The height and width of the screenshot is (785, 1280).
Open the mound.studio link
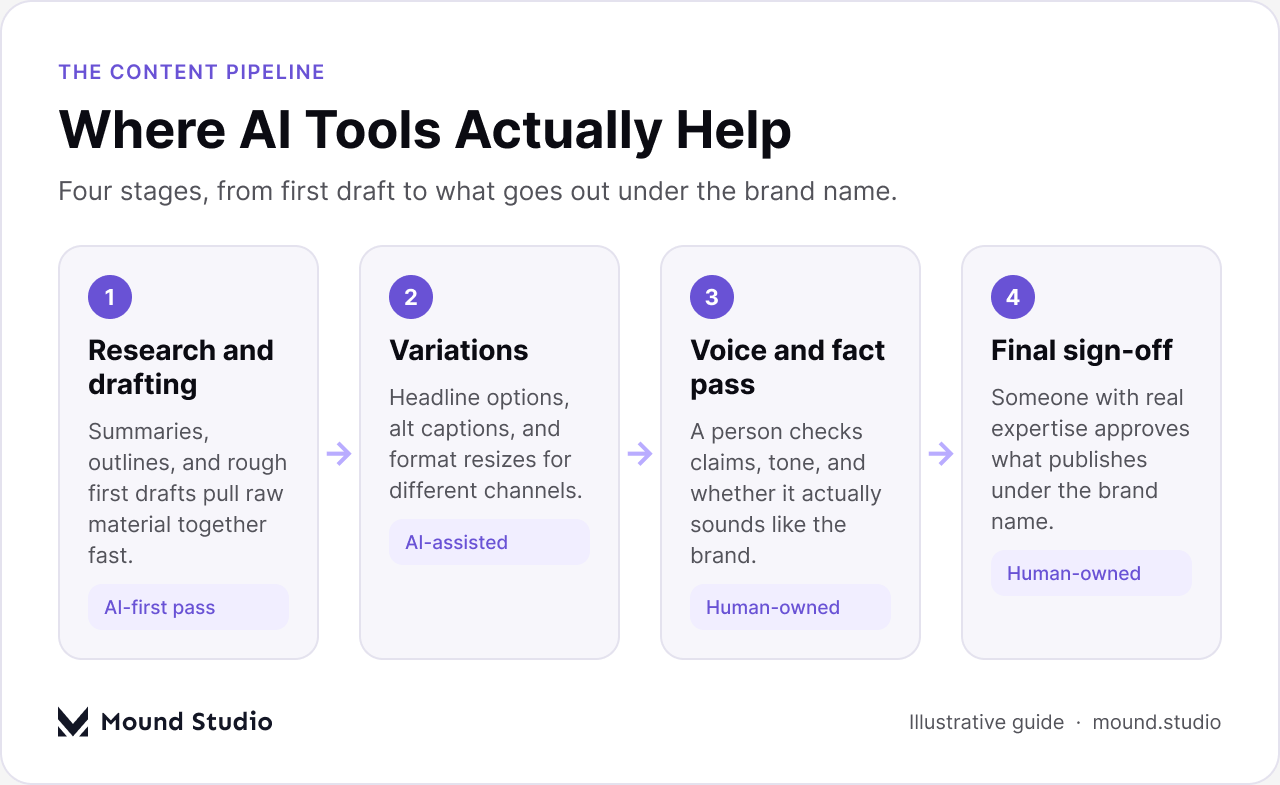click(1156, 722)
